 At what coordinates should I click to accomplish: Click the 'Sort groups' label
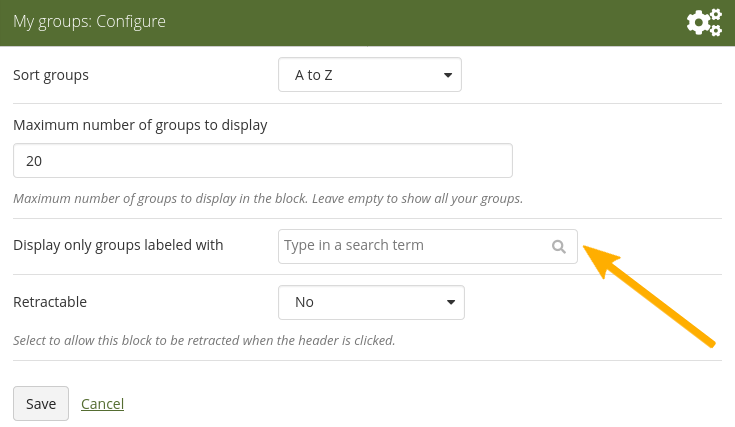pyautogui.click(x=51, y=75)
